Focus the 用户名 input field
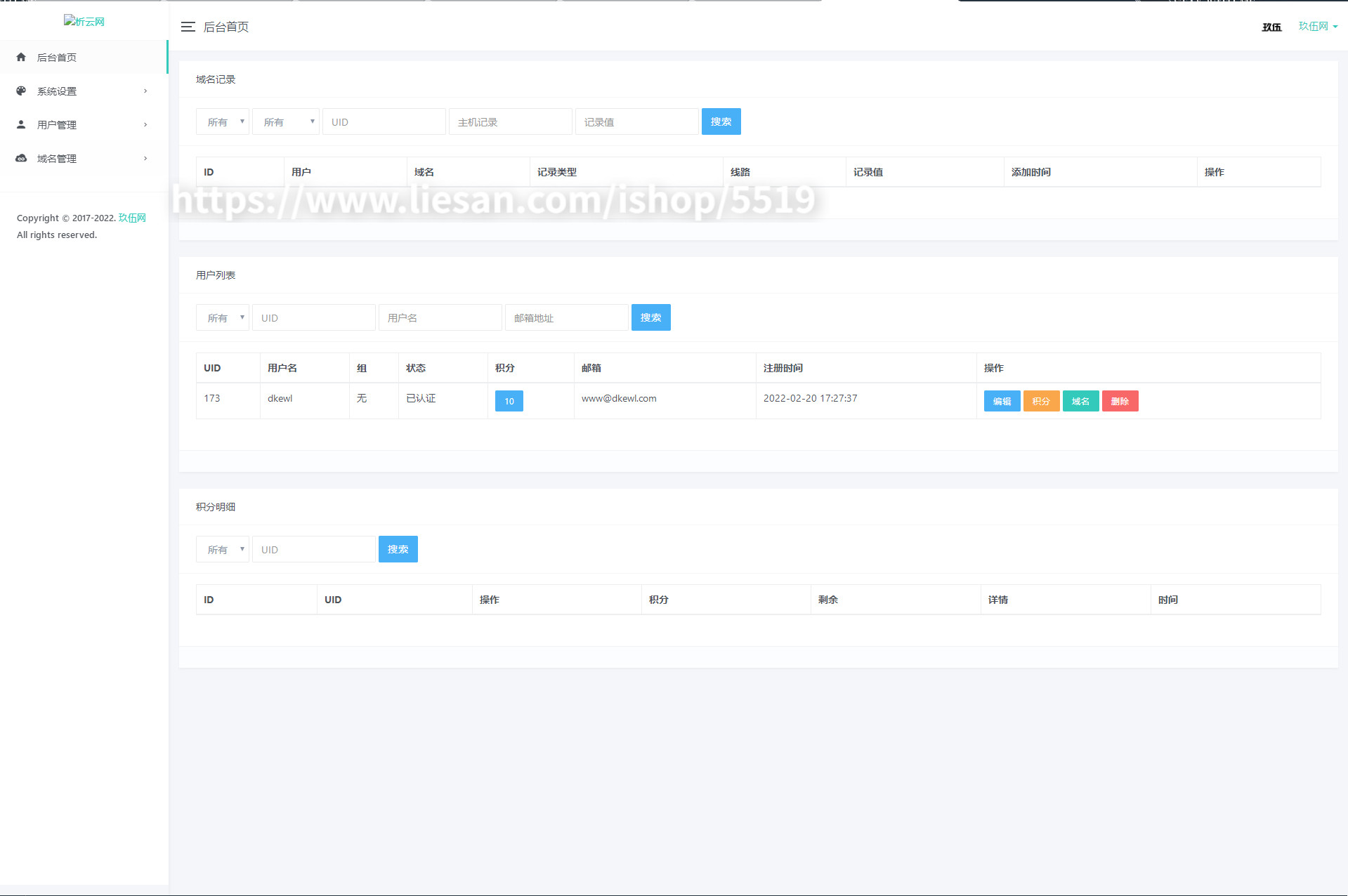Screen dimensions: 1348x896 pos(440,317)
